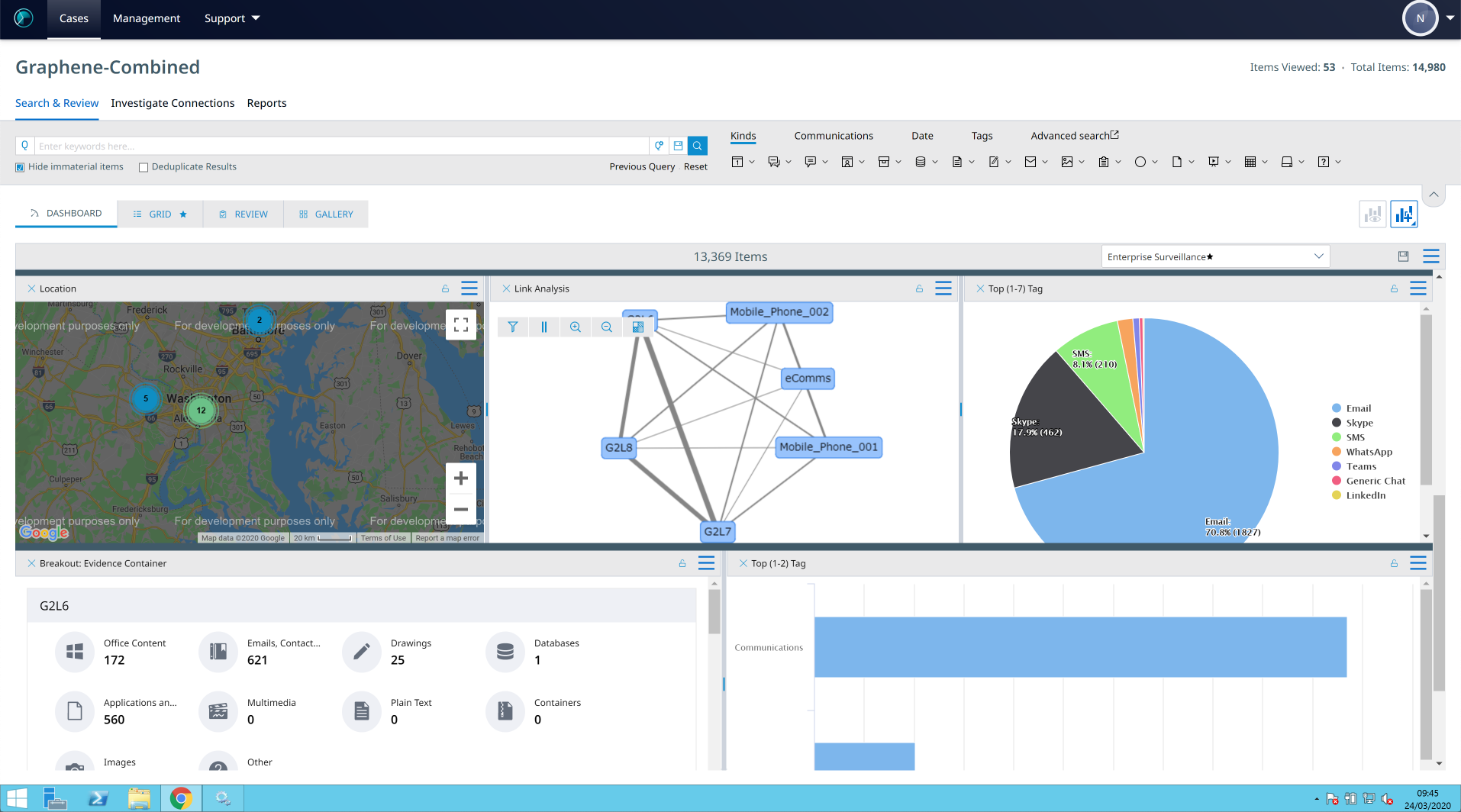Enable Deduplicate Results checkbox

(144, 167)
